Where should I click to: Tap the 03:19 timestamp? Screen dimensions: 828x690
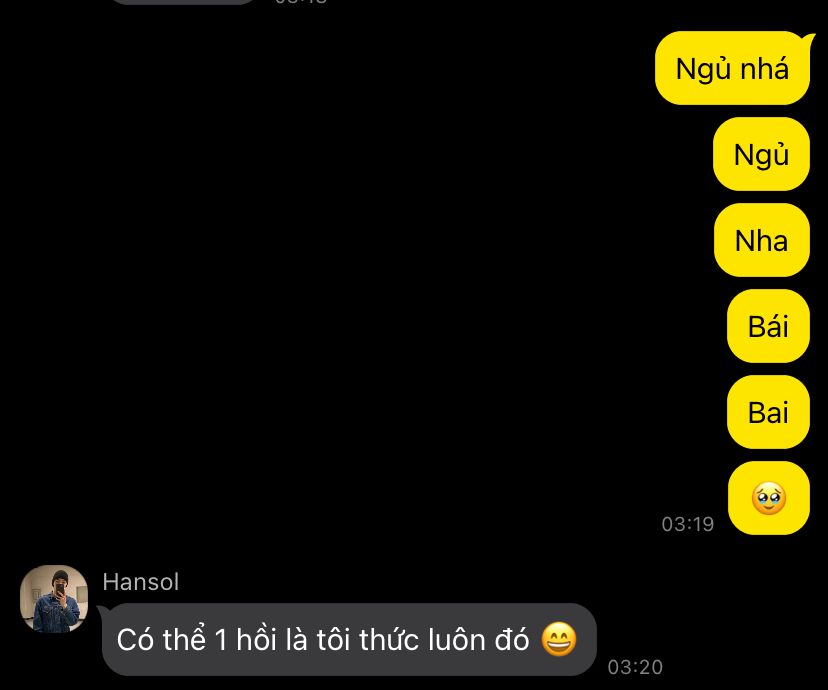pyautogui.click(x=688, y=524)
